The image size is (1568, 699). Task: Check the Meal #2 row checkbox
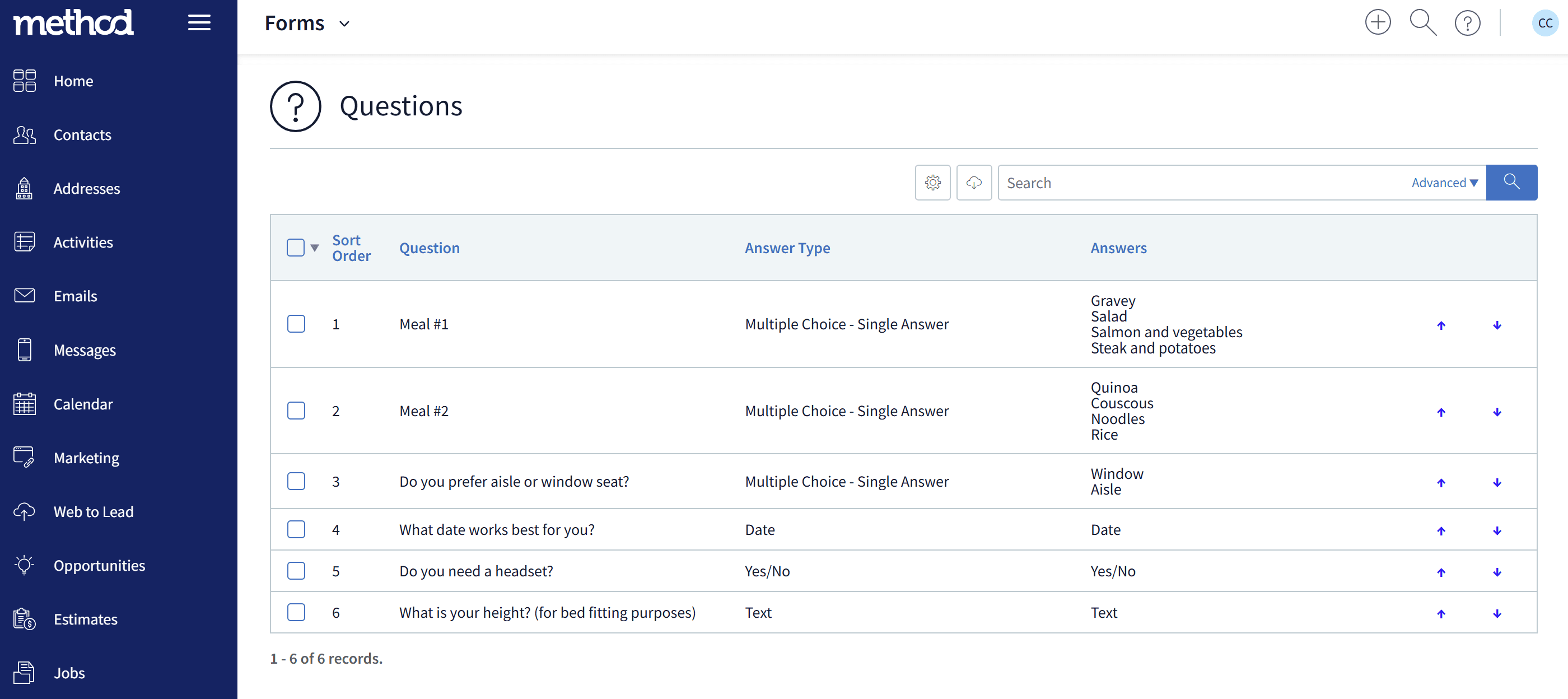click(296, 411)
